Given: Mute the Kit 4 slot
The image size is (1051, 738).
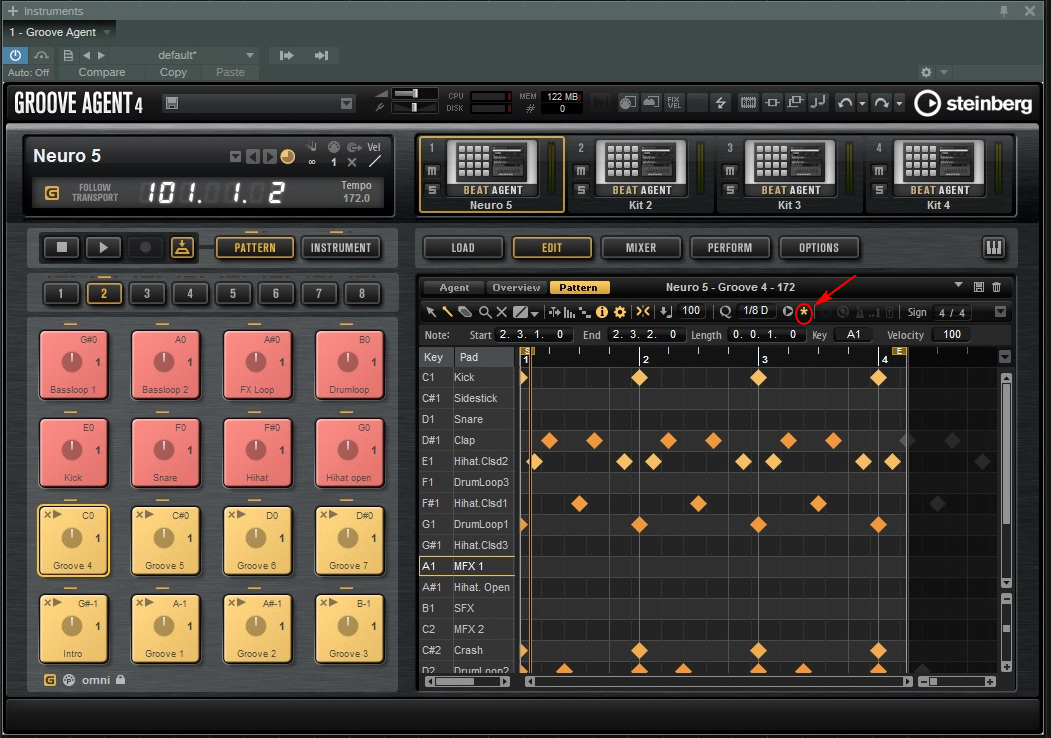Looking at the screenshot, I should tap(879, 171).
